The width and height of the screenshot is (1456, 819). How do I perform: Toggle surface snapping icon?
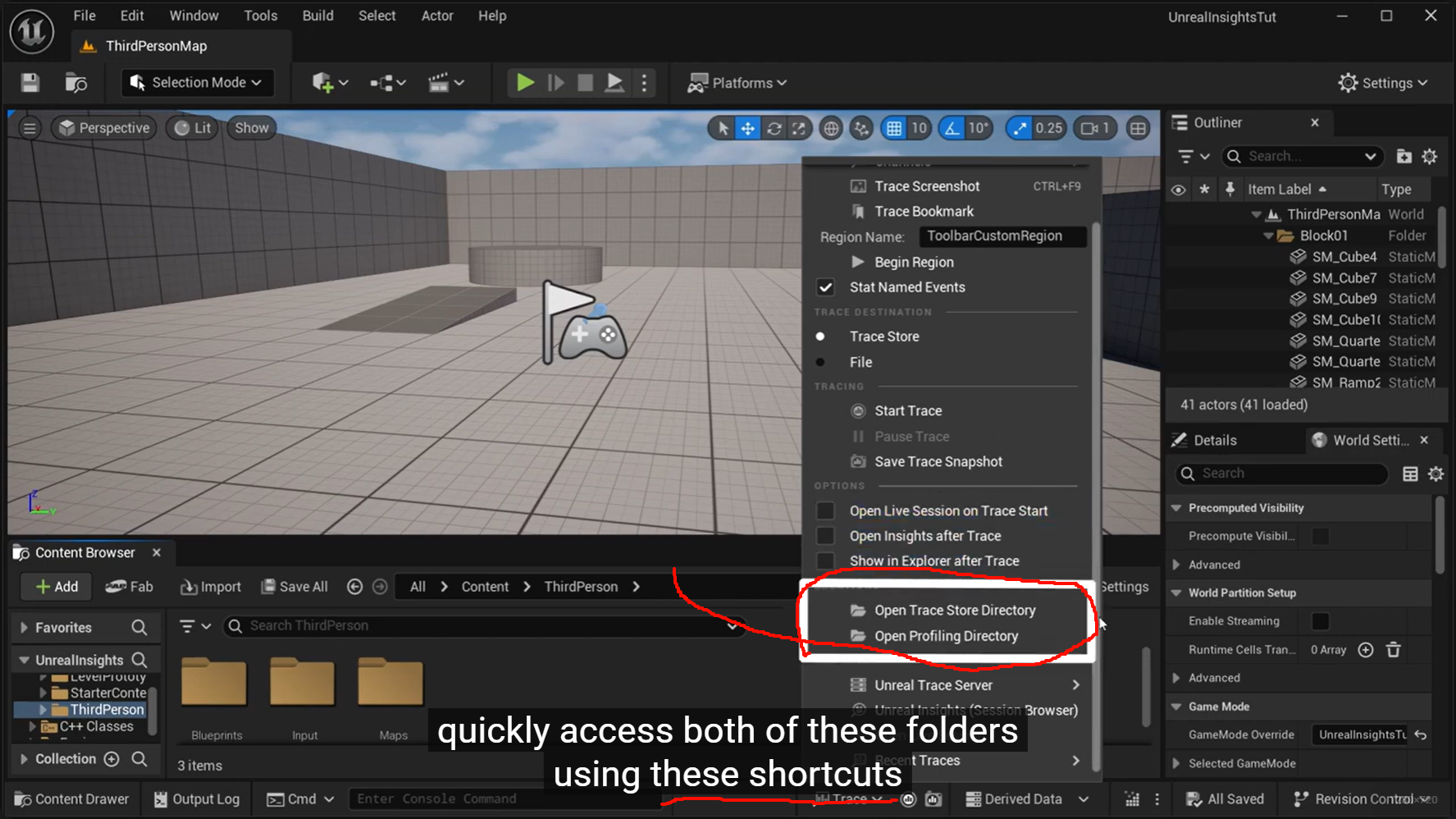[860, 128]
